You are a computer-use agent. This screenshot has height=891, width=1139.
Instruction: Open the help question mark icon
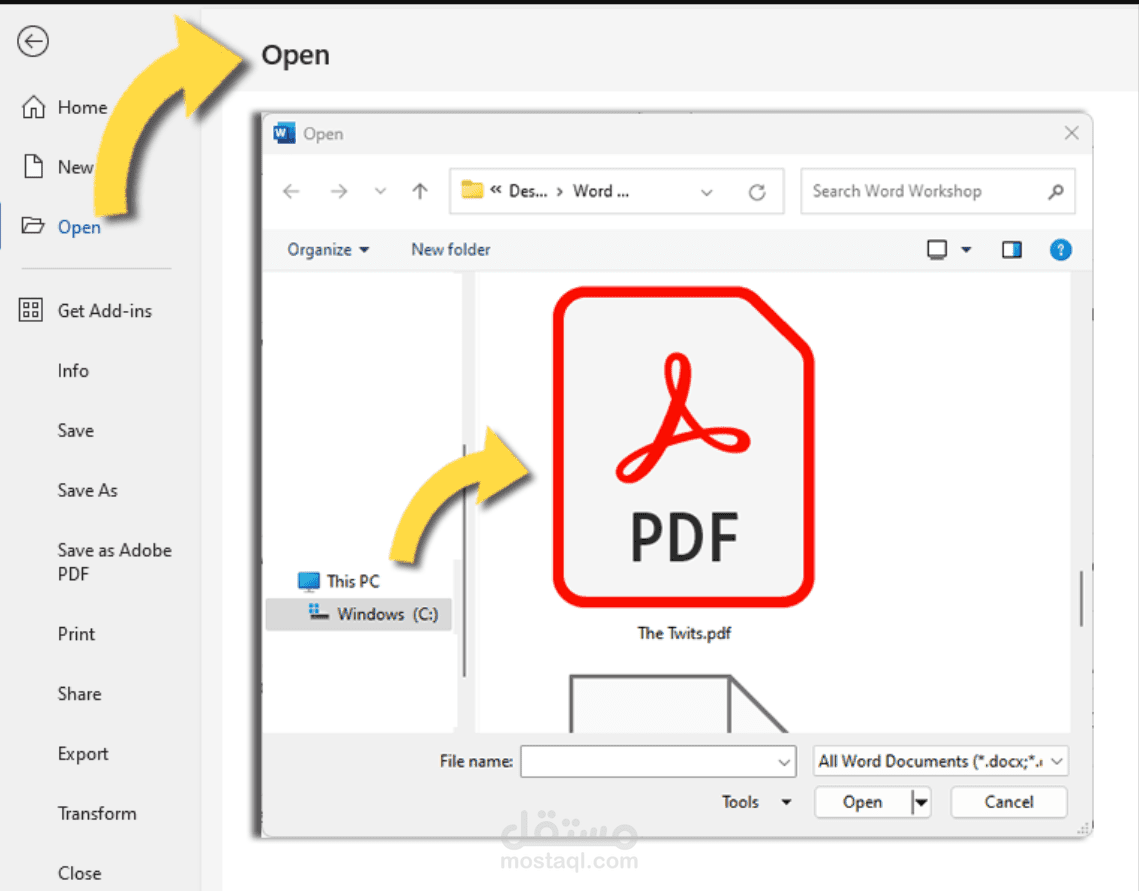(1060, 249)
